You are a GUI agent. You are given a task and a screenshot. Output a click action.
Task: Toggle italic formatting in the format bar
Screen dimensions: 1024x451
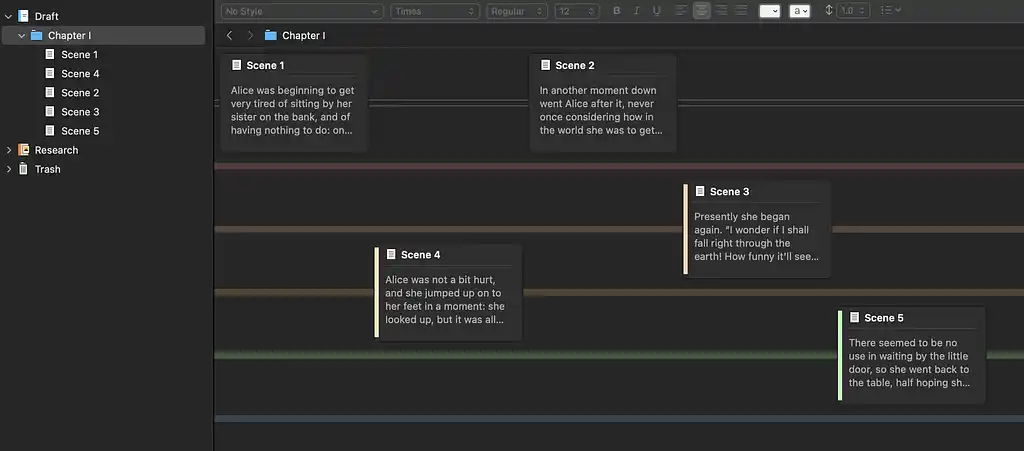[x=636, y=10]
